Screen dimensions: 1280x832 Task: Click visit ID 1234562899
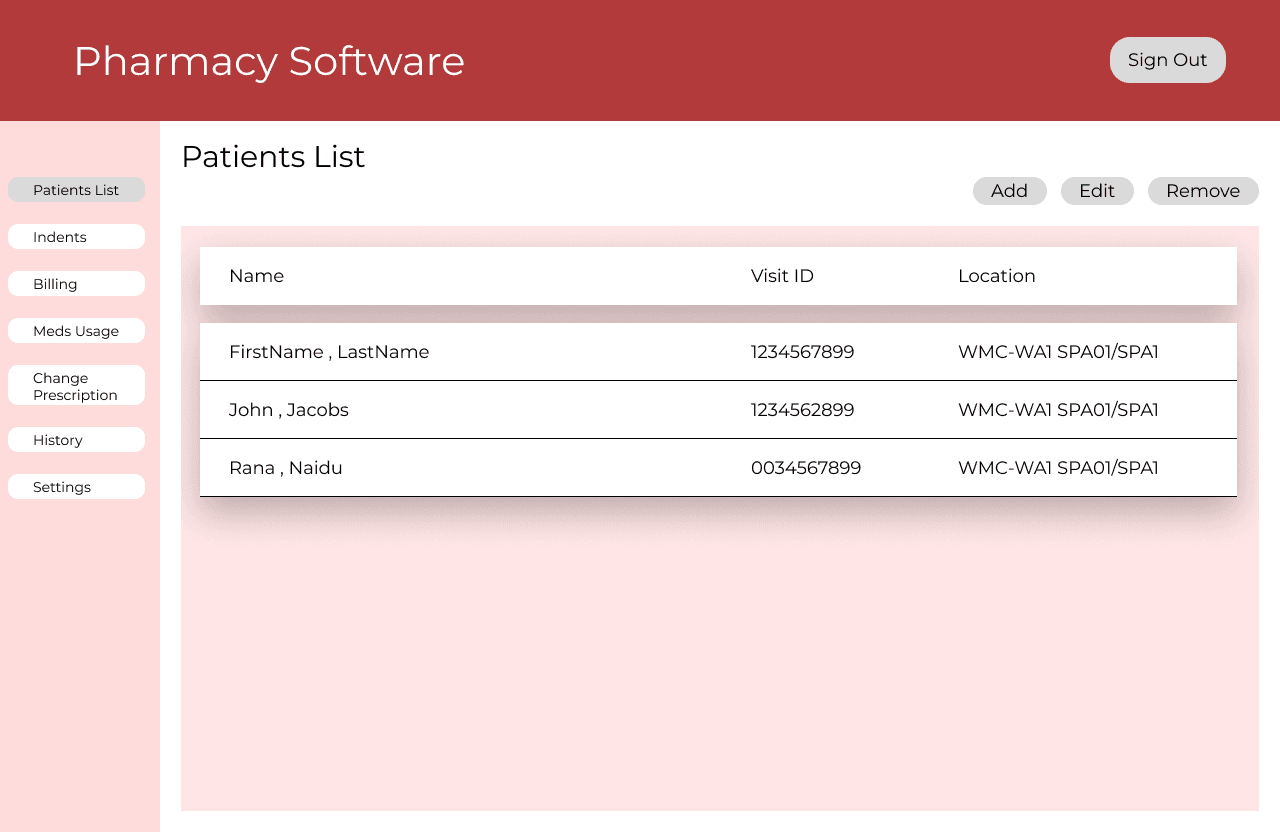(x=803, y=410)
